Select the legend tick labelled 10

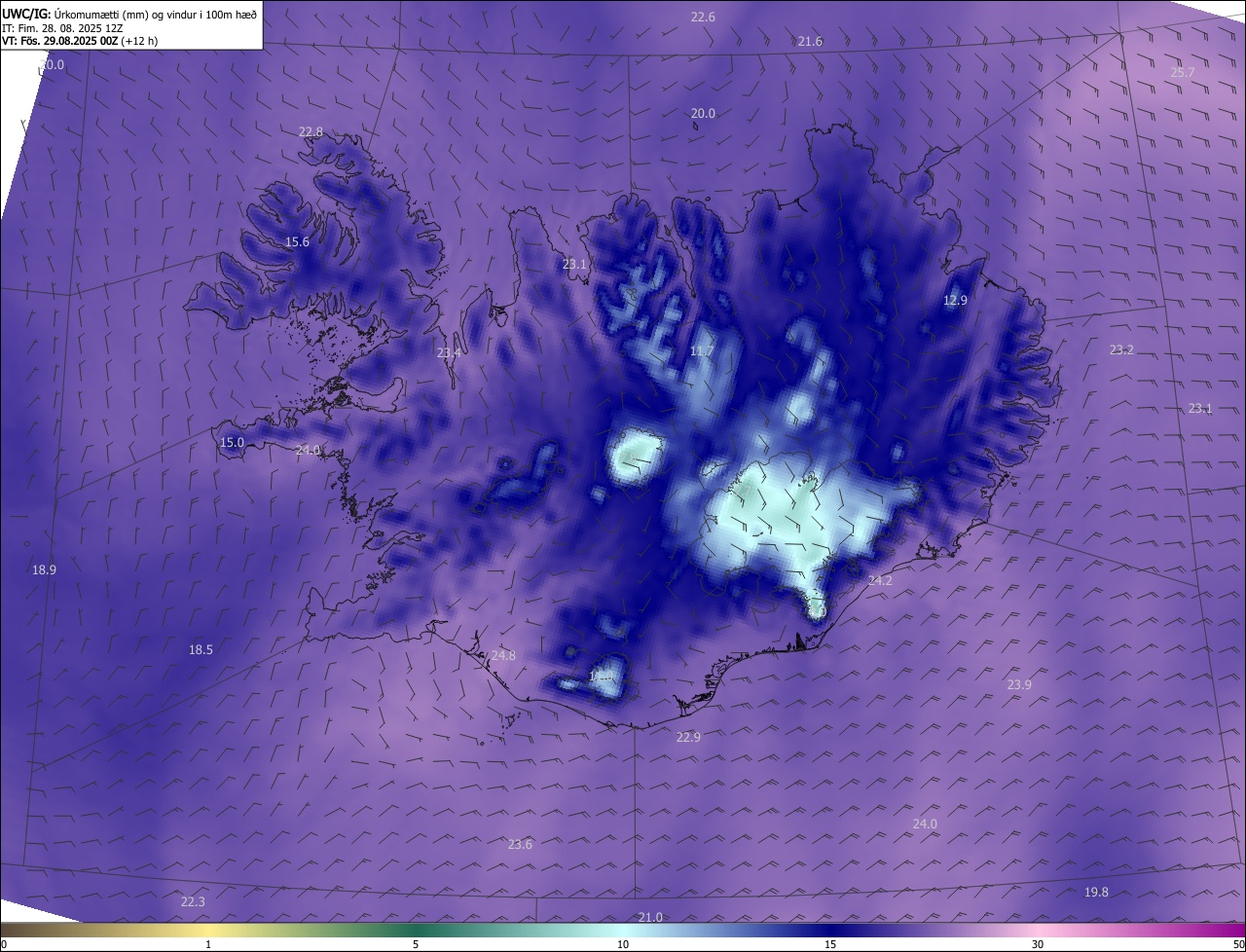tap(623, 944)
